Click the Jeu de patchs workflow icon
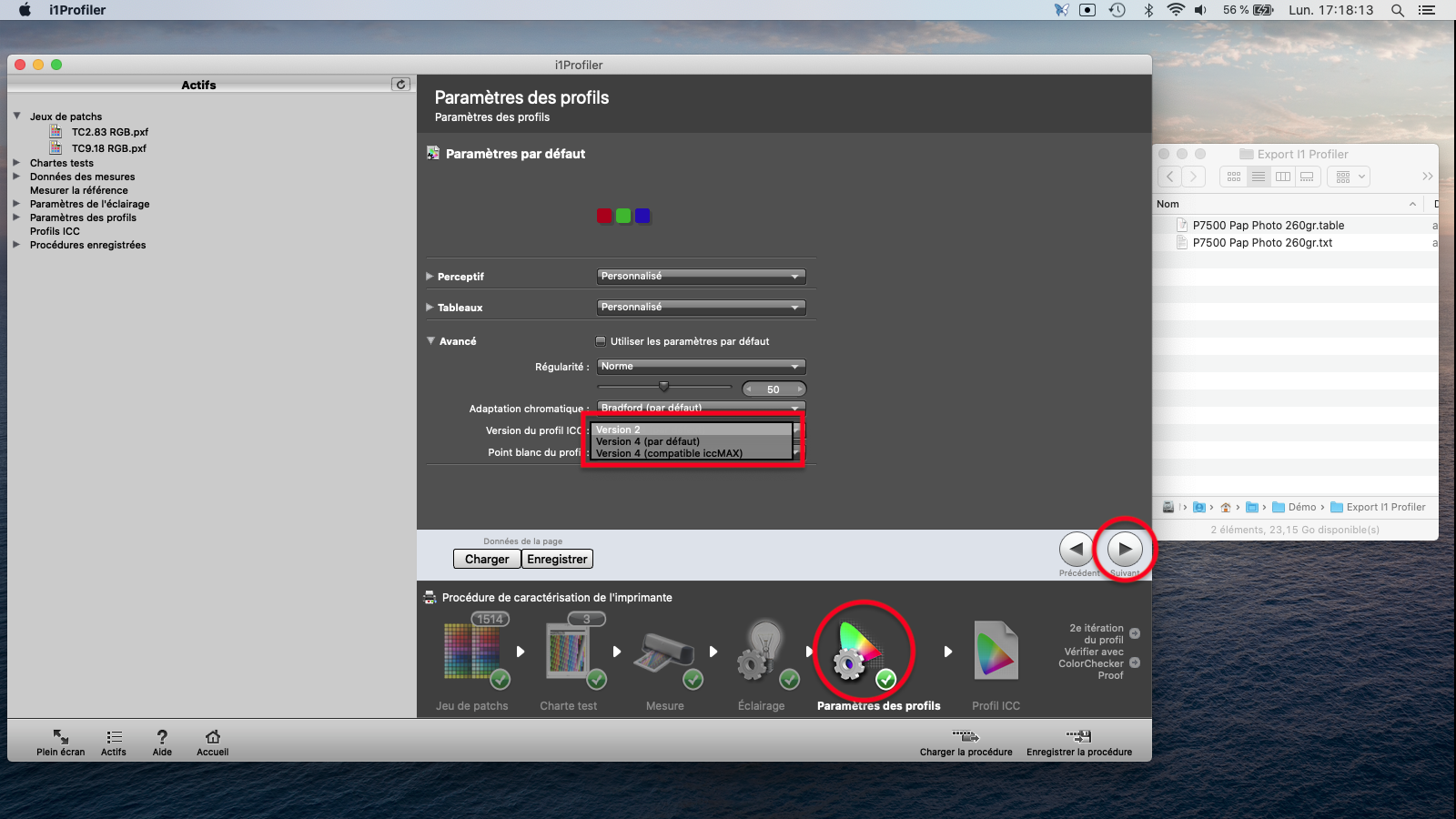 pyautogui.click(x=472, y=651)
